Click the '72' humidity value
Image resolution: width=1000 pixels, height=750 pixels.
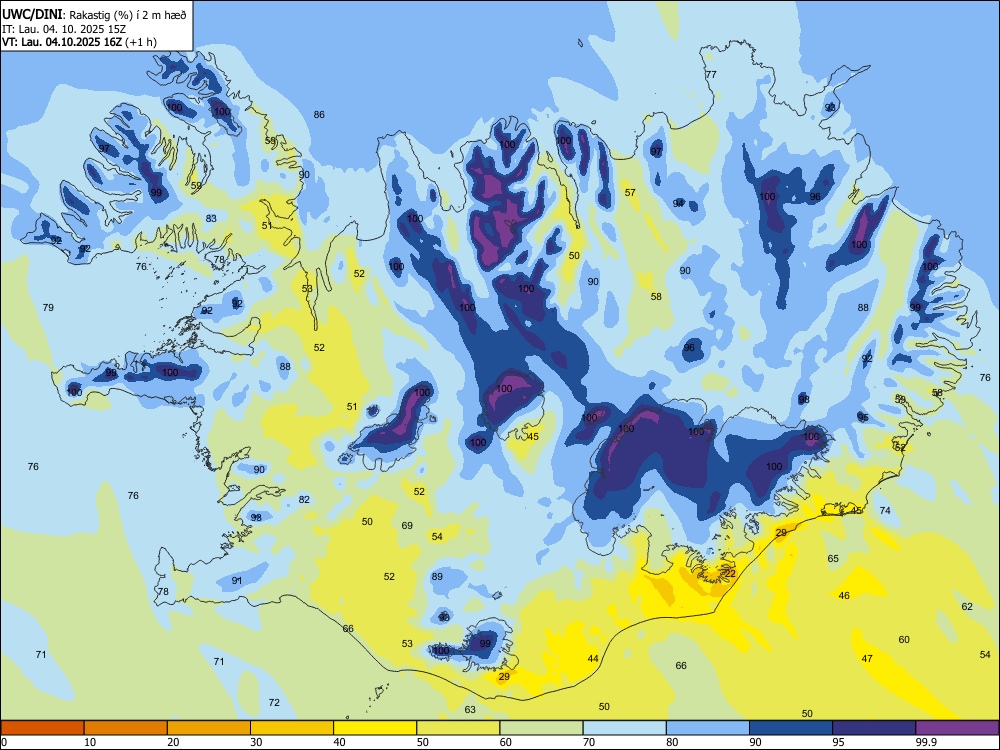coord(274,702)
